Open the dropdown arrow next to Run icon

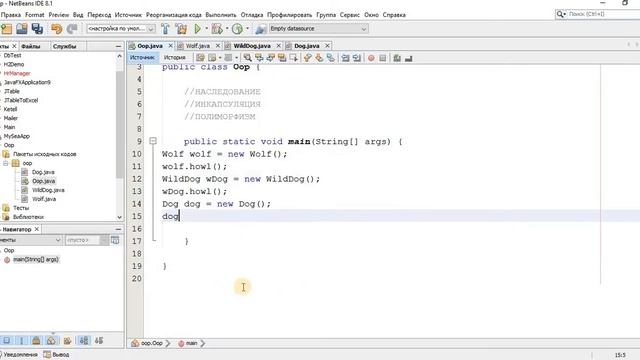tap(206, 29)
